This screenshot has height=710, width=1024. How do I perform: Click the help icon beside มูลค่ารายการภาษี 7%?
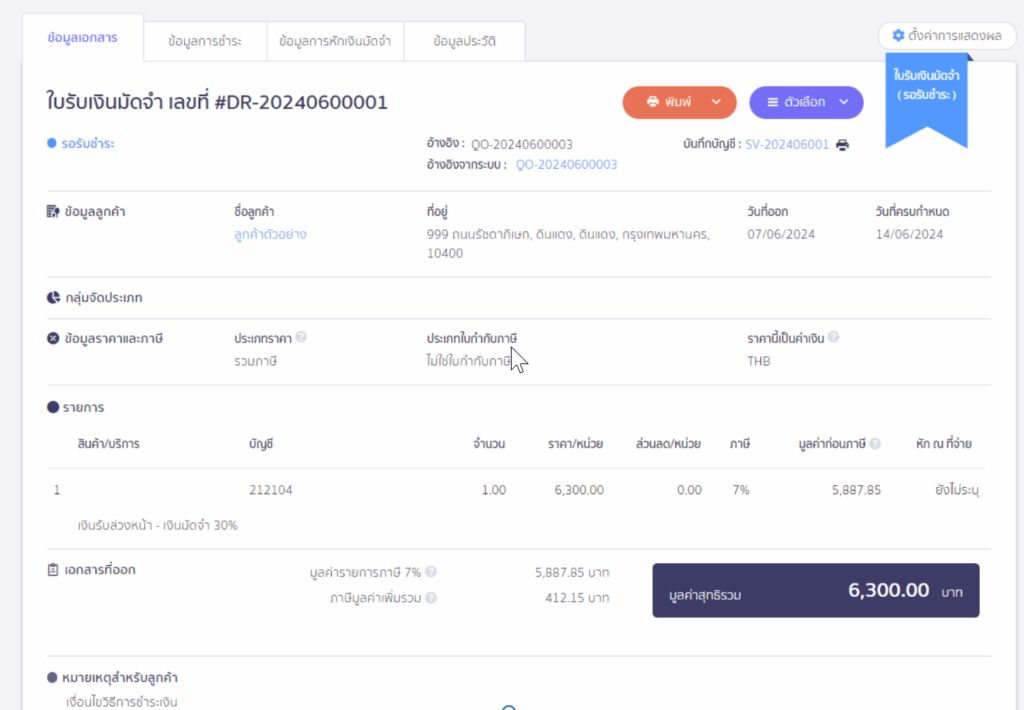[x=431, y=572]
